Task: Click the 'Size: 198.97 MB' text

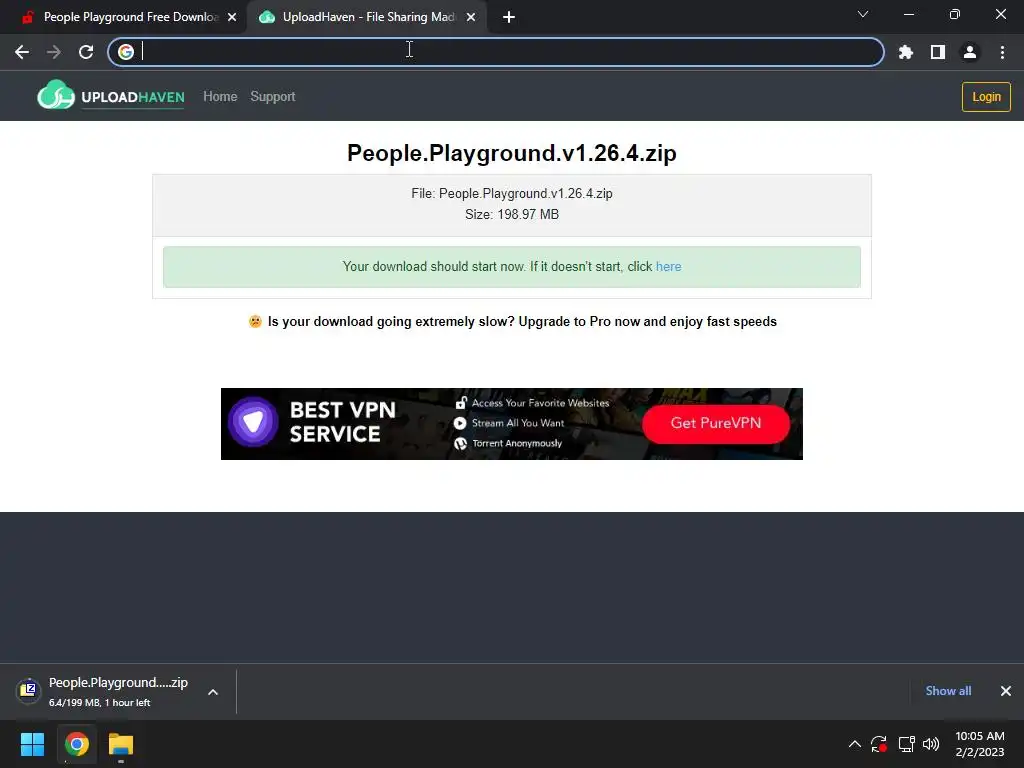Action: [x=512, y=214]
